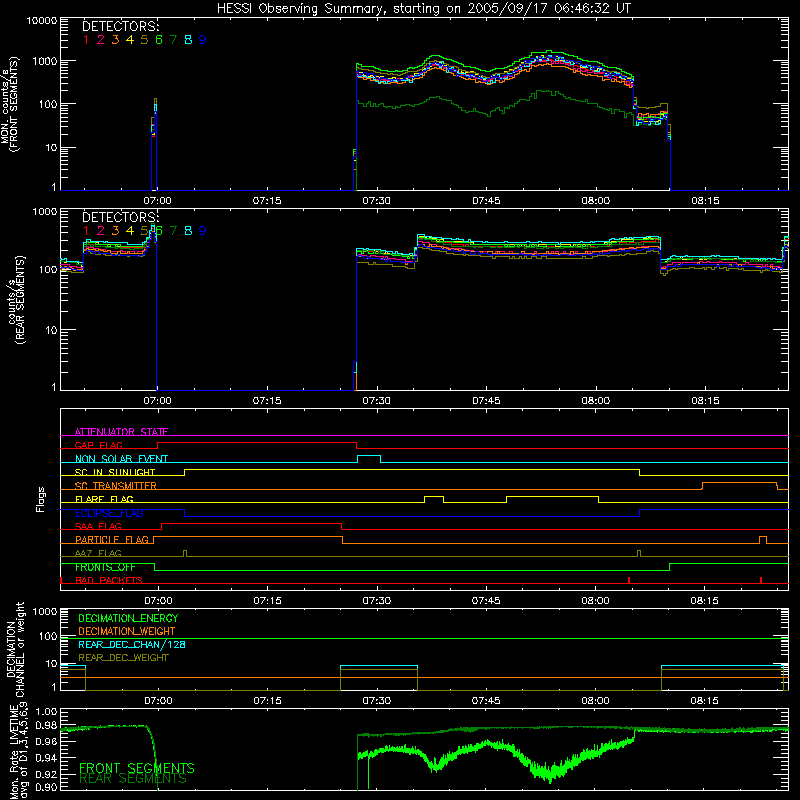Screen dimensions: 800x800
Task: Click the DETECTORS: legend in the front segments panel
Action: click(x=121, y=26)
